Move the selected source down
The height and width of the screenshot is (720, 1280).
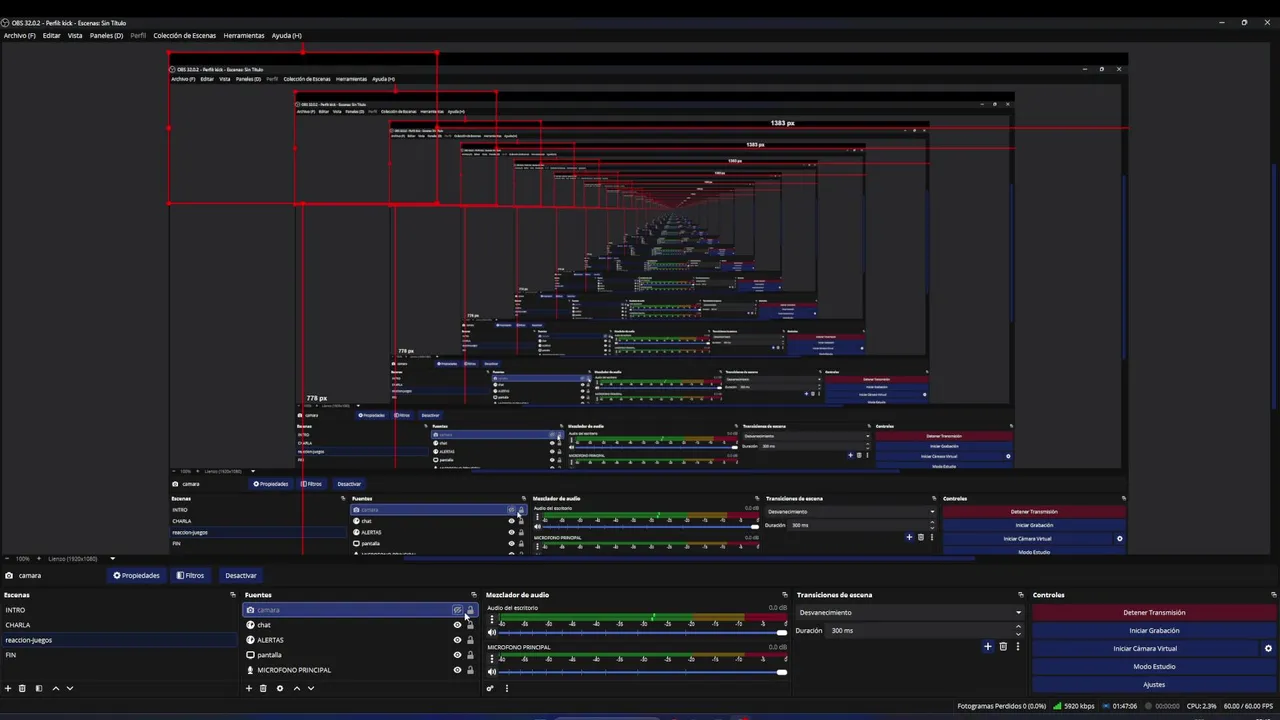311,688
